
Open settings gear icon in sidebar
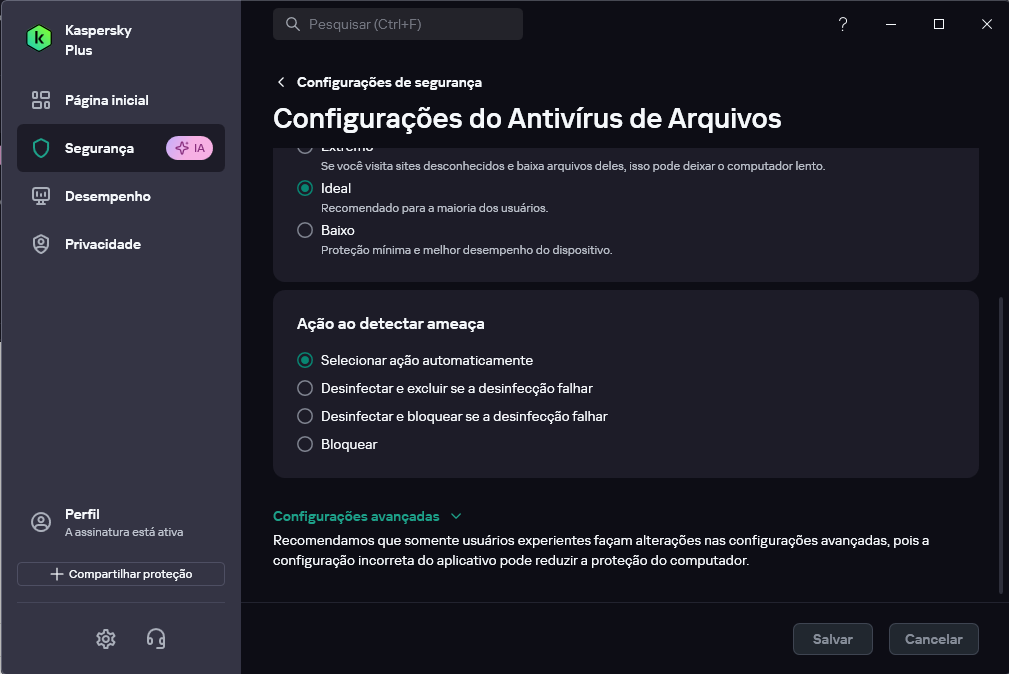pyautogui.click(x=106, y=638)
